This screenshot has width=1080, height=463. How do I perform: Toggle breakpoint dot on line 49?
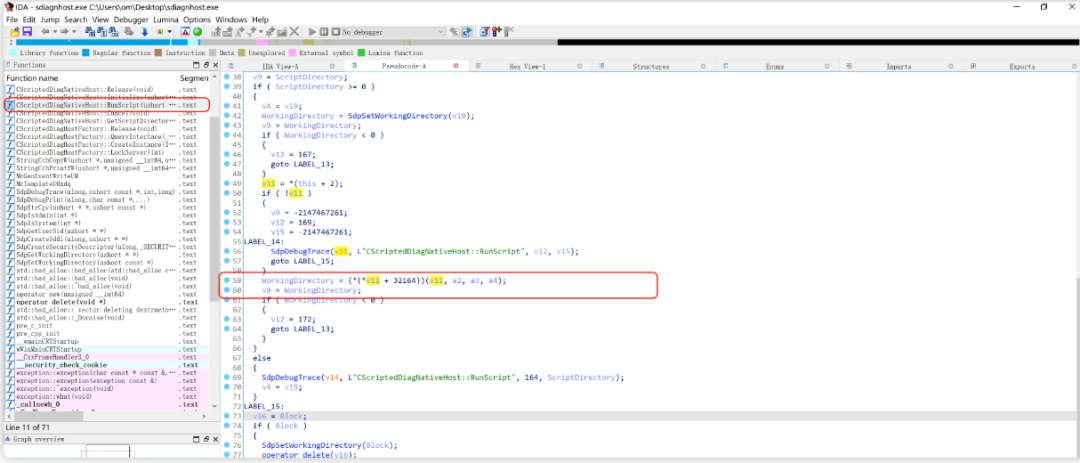tap(227, 184)
